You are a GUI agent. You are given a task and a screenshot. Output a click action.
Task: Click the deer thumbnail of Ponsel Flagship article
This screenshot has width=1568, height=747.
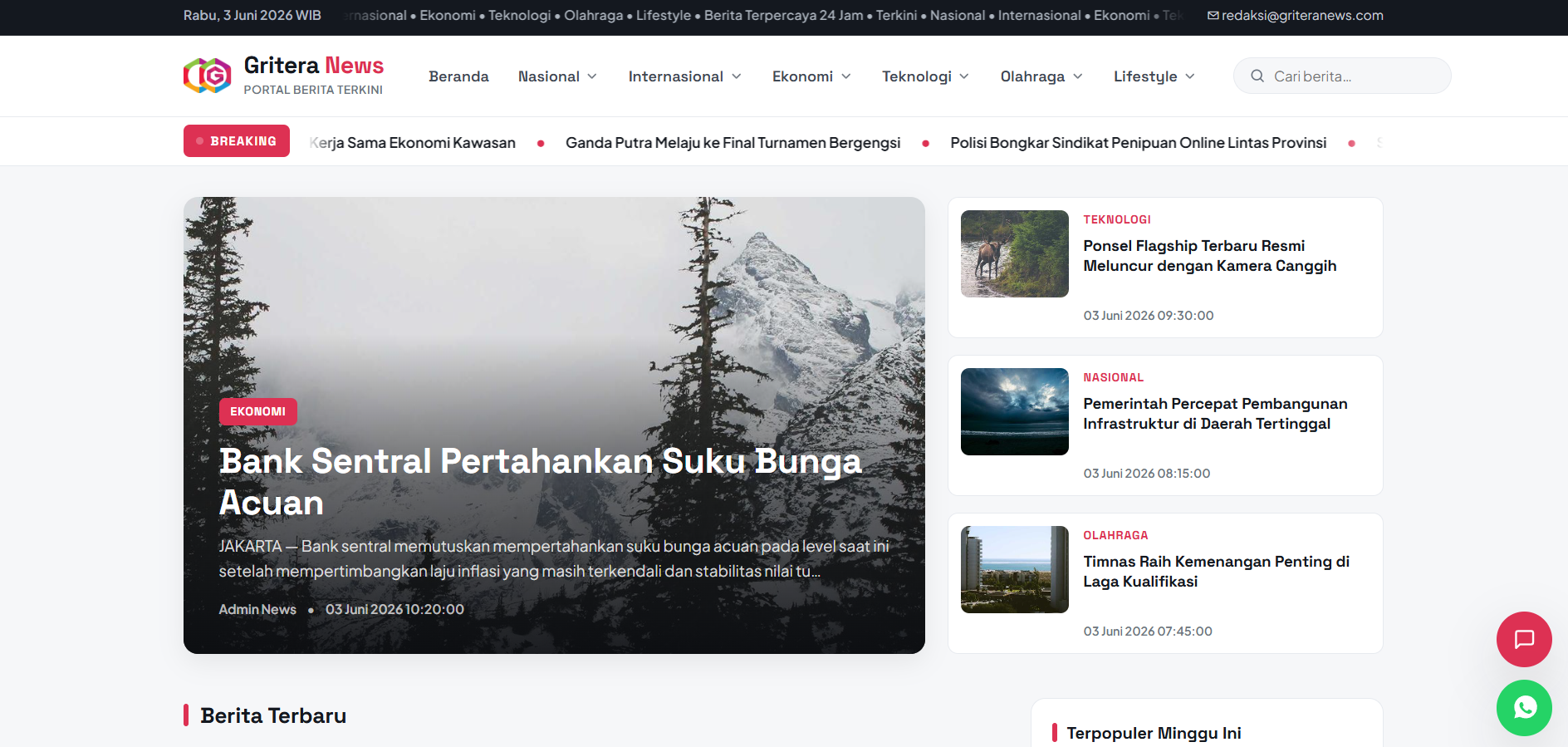[1015, 253]
